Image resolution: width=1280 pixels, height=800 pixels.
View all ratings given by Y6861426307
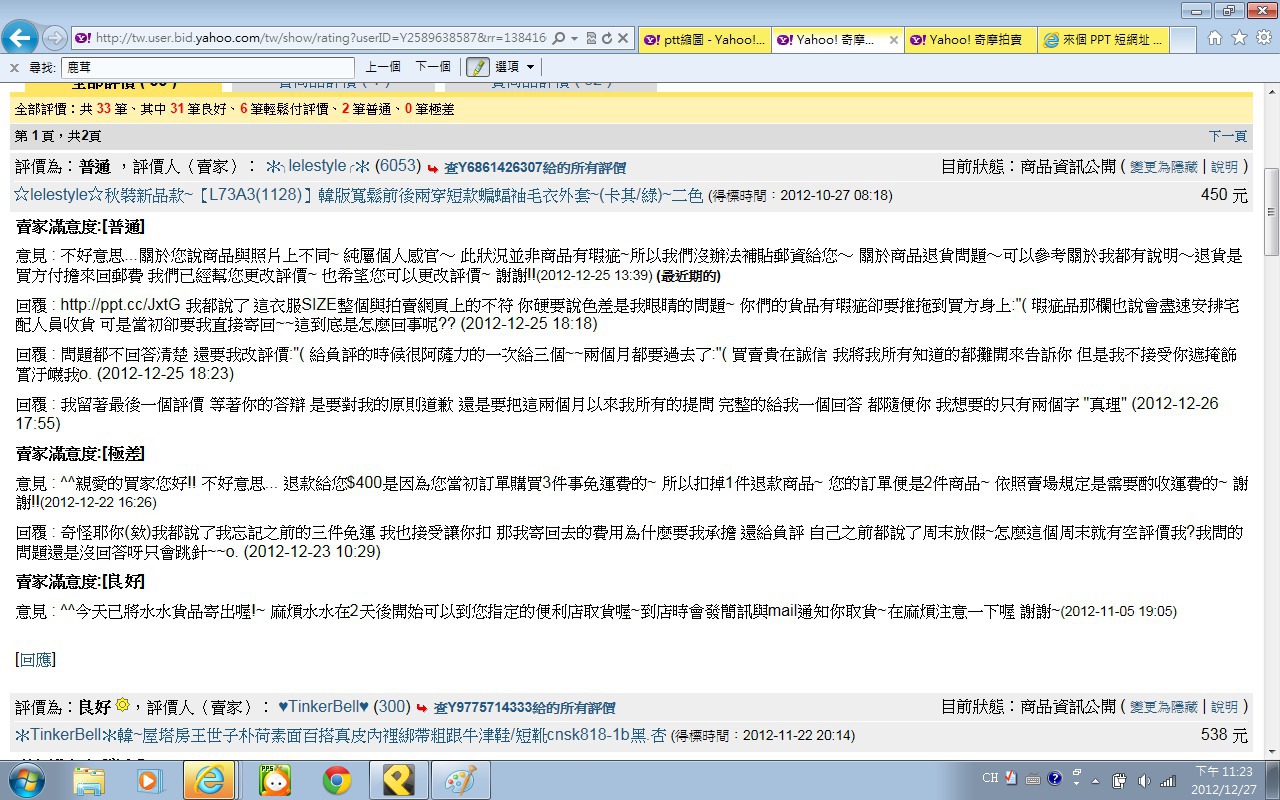pos(535,168)
